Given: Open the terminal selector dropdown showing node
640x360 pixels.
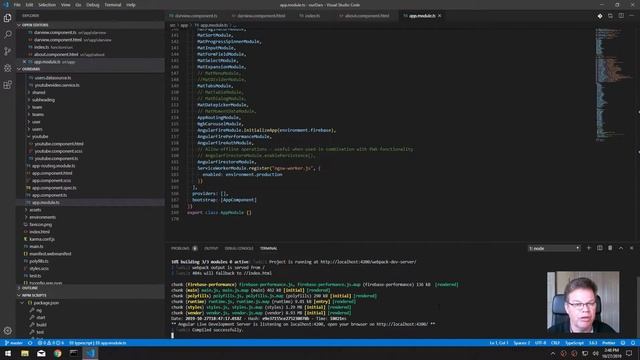Looking at the screenshot, I should pos(554,248).
